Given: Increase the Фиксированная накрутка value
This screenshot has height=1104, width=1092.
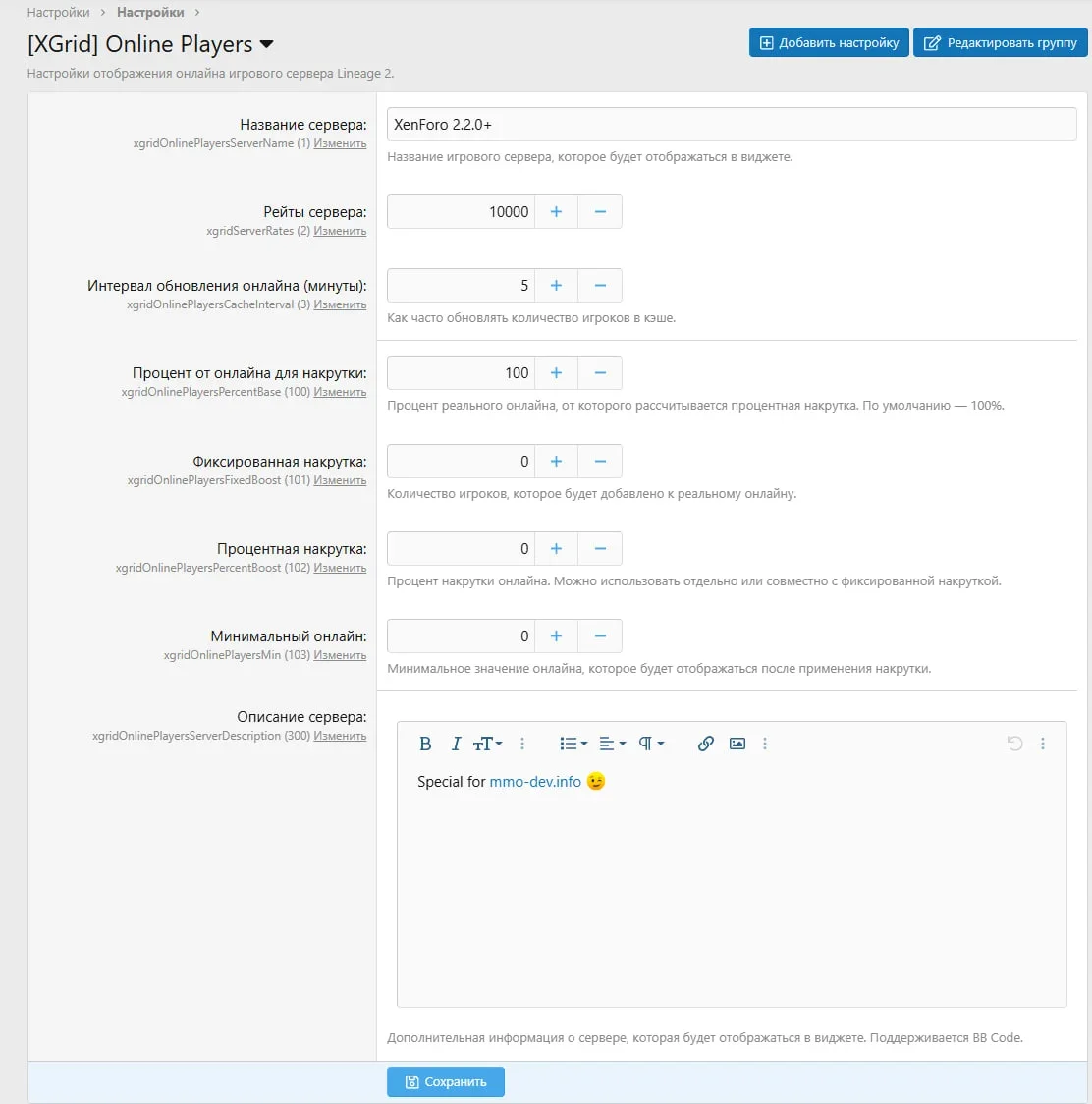Looking at the screenshot, I should click(556, 462).
